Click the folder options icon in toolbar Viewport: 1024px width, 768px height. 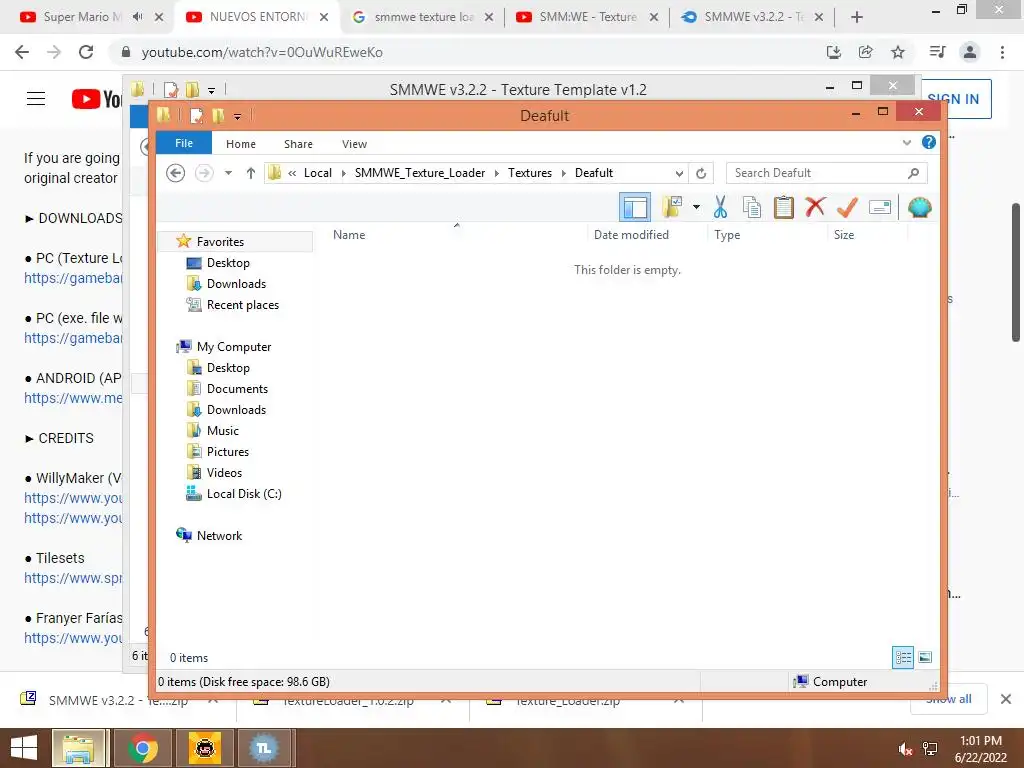672,207
